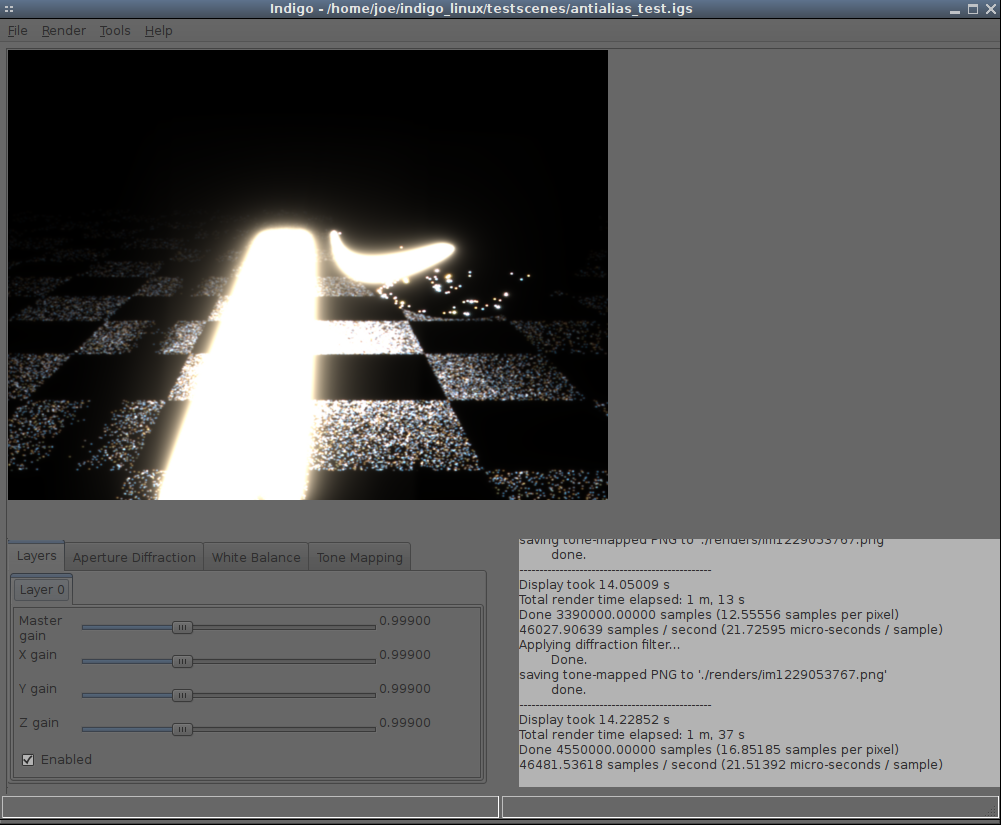Click the Z gain slider handle
This screenshot has height=825, width=1001.
182,729
